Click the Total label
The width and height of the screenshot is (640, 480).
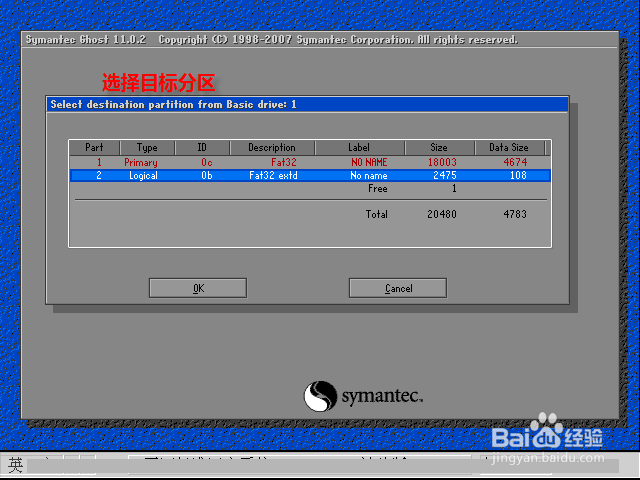[x=377, y=214]
